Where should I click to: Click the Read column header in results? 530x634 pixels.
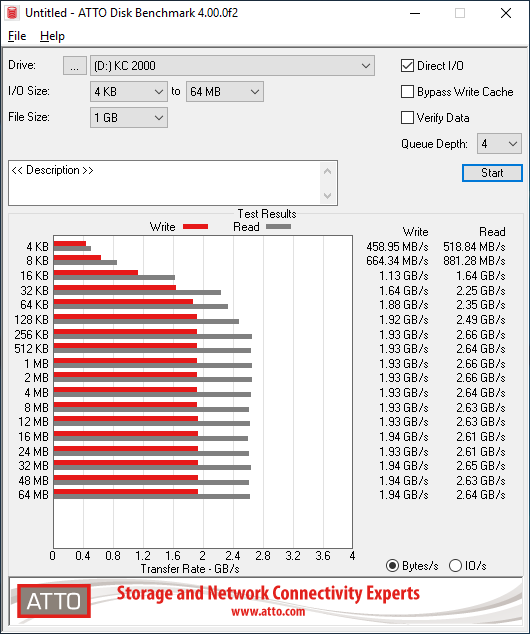492,232
